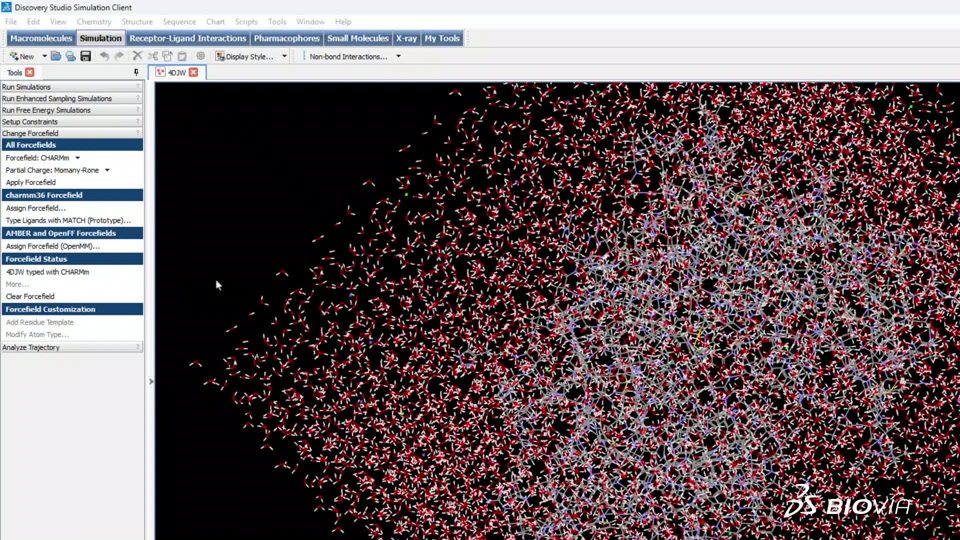The height and width of the screenshot is (540, 960).
Task: Open the Chart menu
Action: 216,21
